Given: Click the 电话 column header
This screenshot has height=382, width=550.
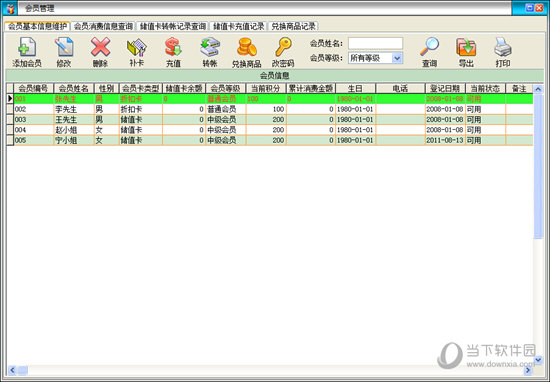Looking at the screenshot, I should 400,88.
